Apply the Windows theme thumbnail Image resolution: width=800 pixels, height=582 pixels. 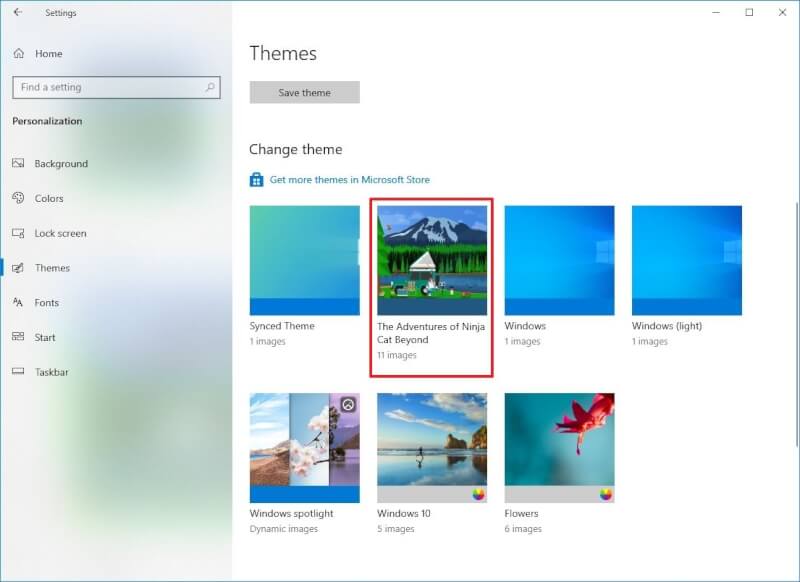(x=560, y=260)
